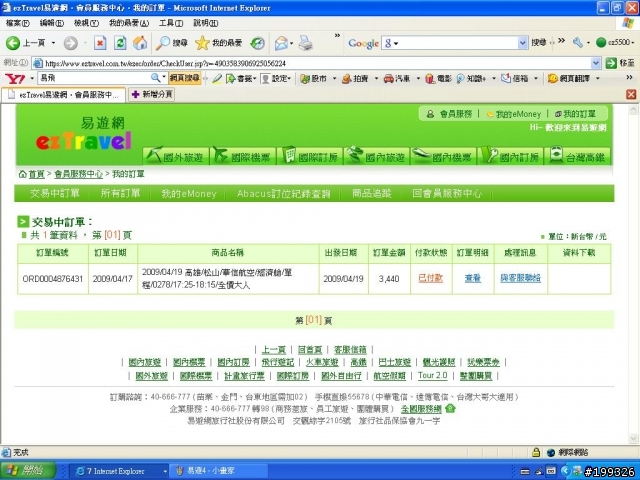Open the 編輯 Edit menu

51,23
